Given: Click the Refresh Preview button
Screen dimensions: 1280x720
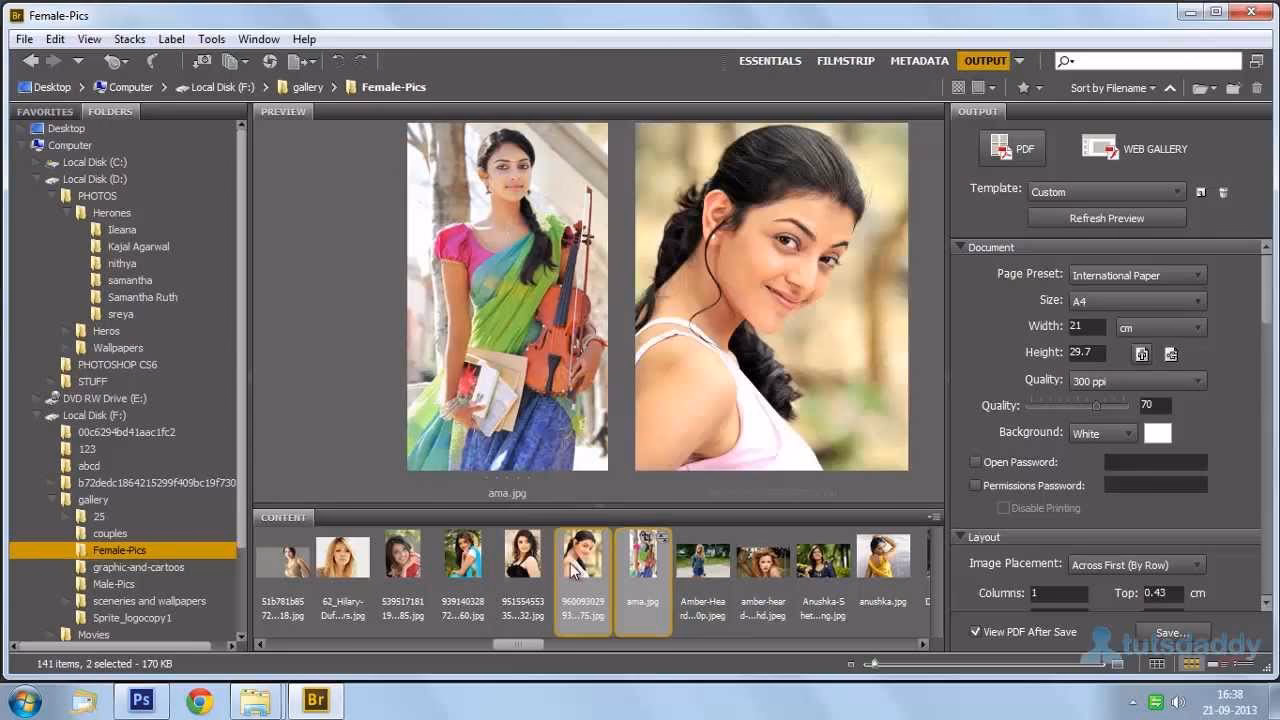Looking at the screenshot, I should coord(1106,218).
